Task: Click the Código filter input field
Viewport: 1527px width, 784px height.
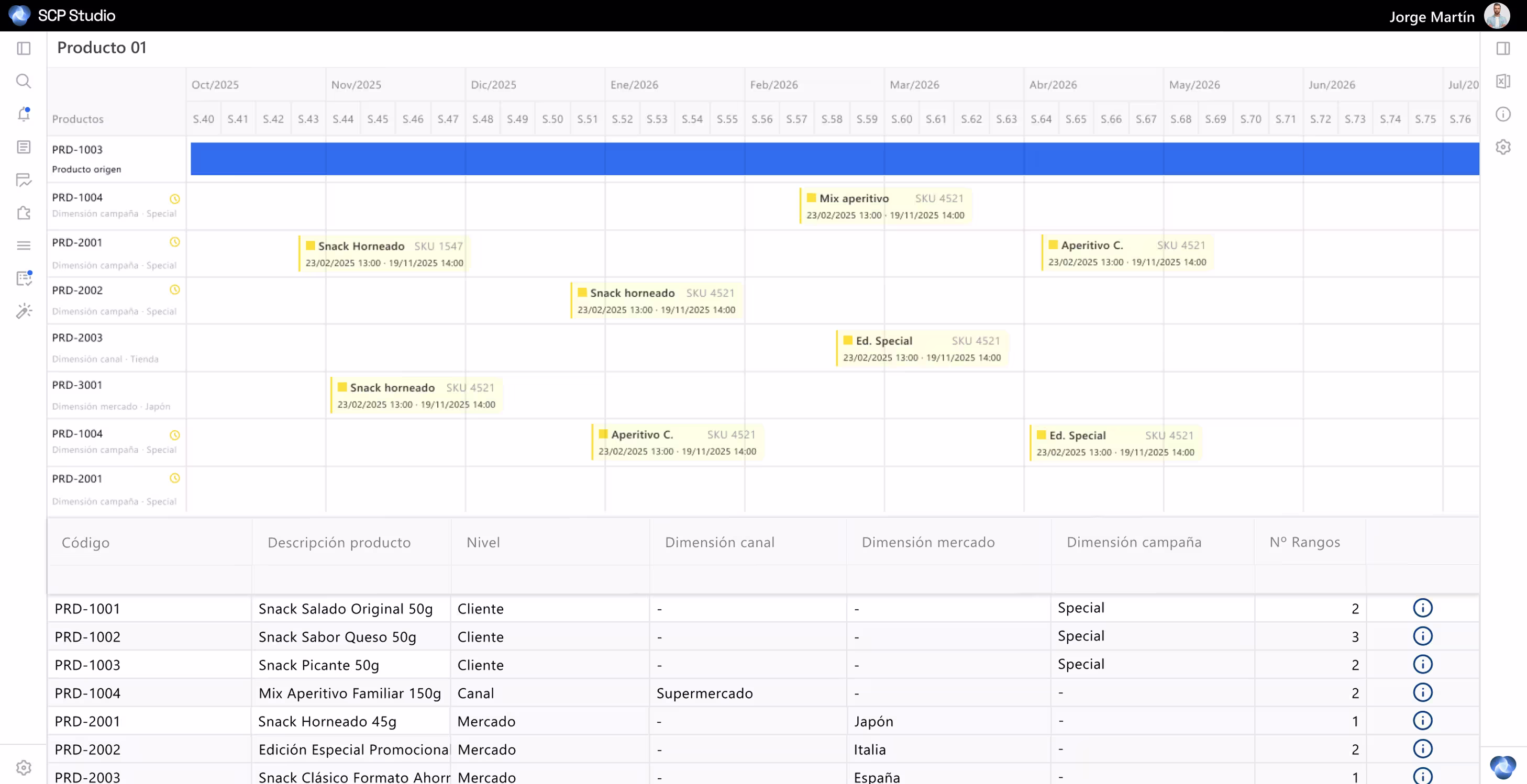Action: click(149, 579)
